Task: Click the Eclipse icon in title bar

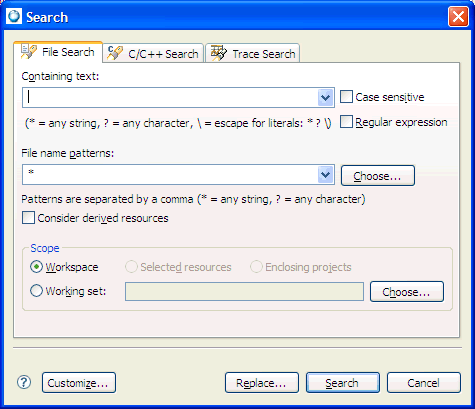Action: pos(14,17)
